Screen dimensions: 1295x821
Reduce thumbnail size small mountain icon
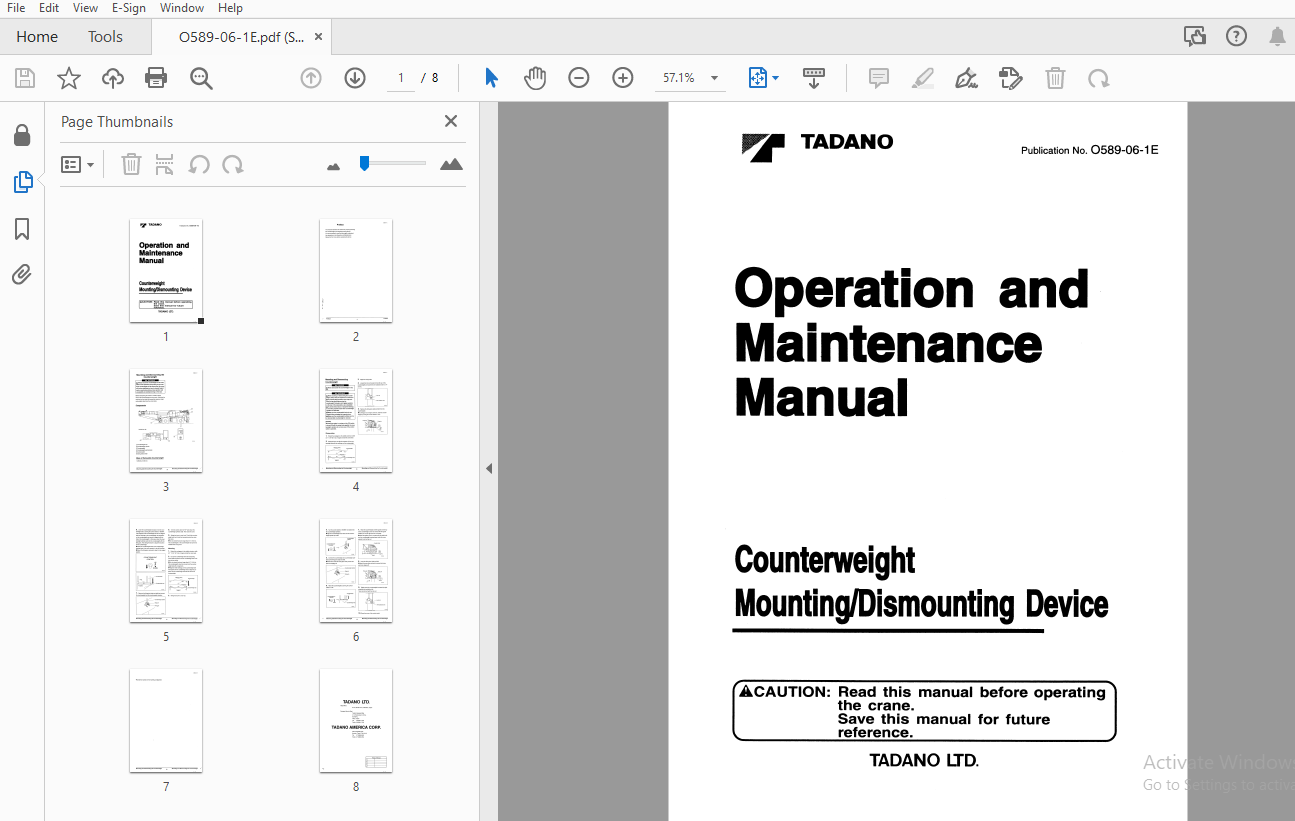pos(334,166)
